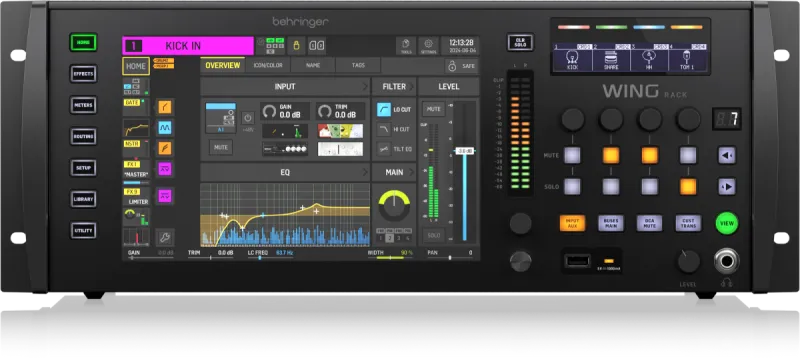This screenshot has height=363, width=800.
Task: Tap the Gain knob icon in Input section
Action: coord(270,111)
